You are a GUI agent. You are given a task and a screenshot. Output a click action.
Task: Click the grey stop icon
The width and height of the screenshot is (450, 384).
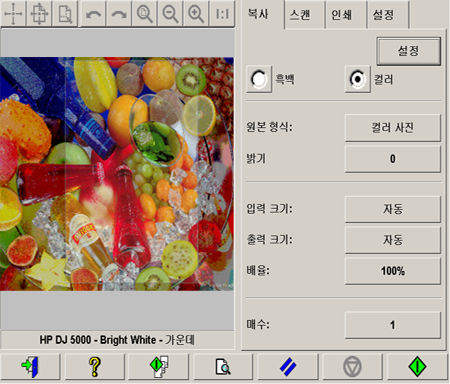pyautogui.click(x=352, y=367)
